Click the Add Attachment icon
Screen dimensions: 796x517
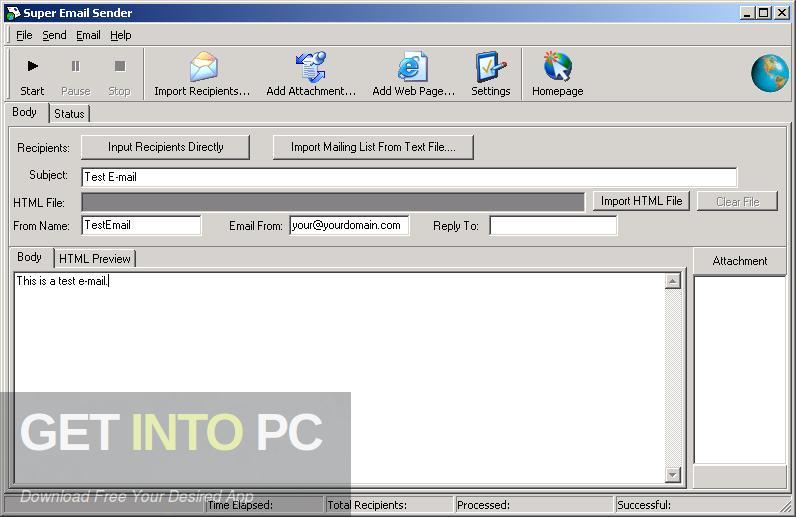311,67
